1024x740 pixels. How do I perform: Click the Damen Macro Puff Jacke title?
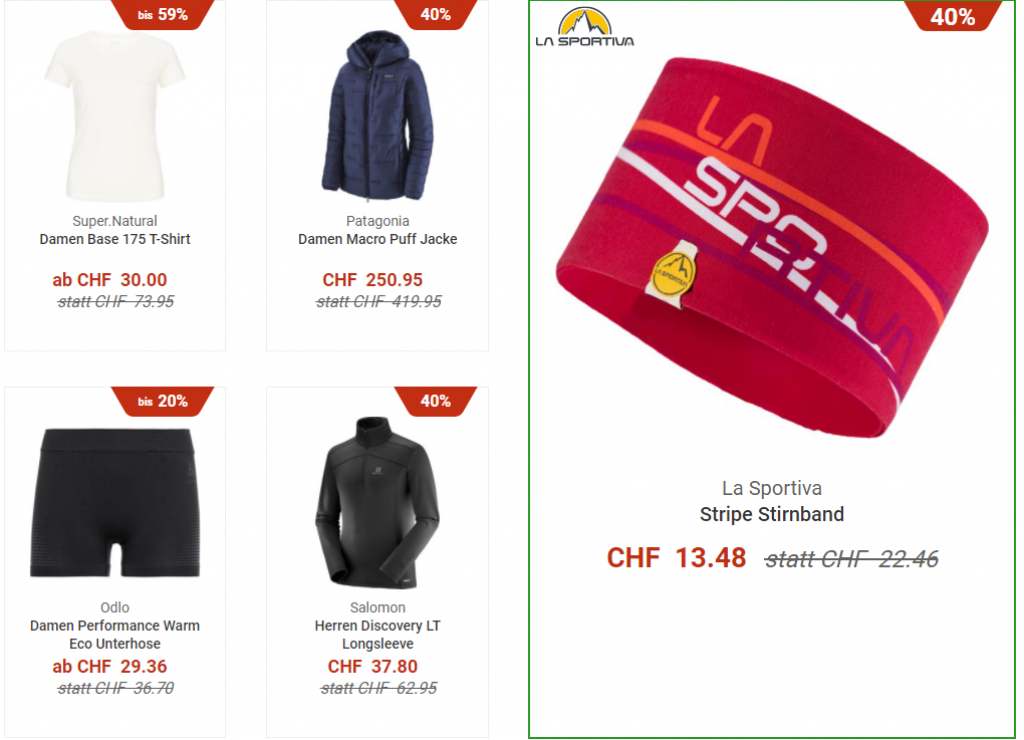coord(377,239)
